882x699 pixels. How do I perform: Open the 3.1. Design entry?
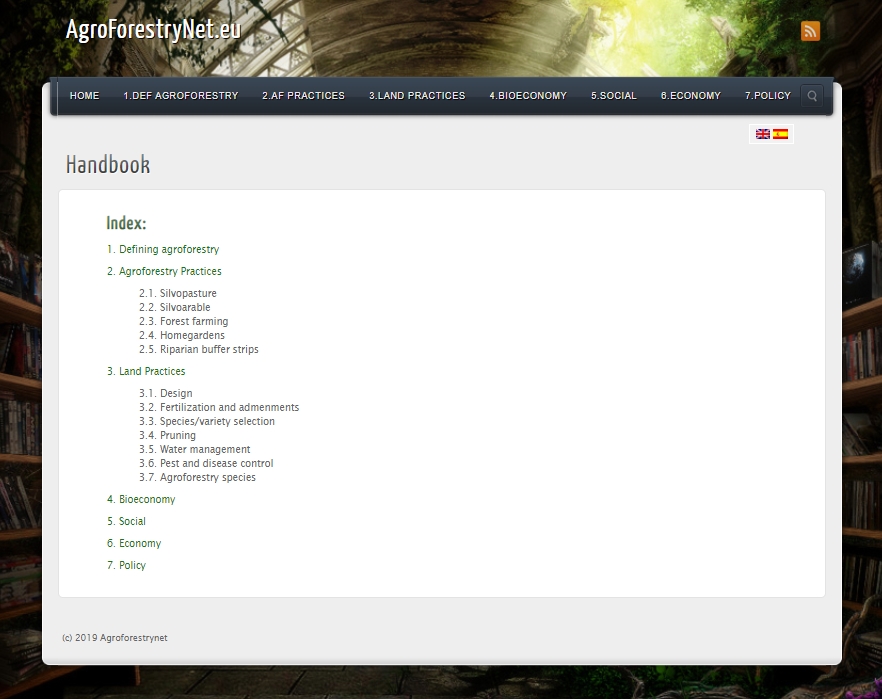[166, 393]
